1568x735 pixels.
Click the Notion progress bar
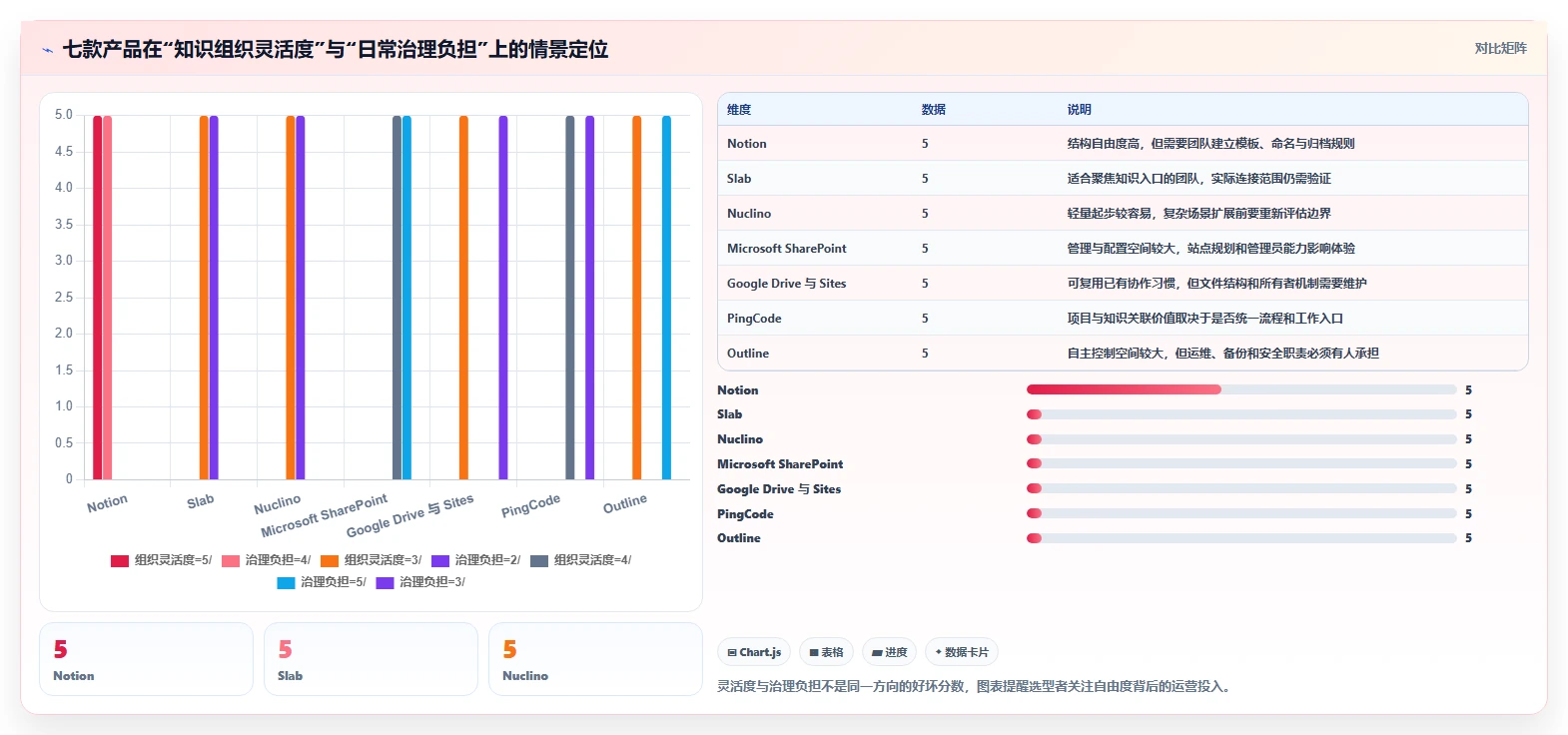(x=1241, y=389)
